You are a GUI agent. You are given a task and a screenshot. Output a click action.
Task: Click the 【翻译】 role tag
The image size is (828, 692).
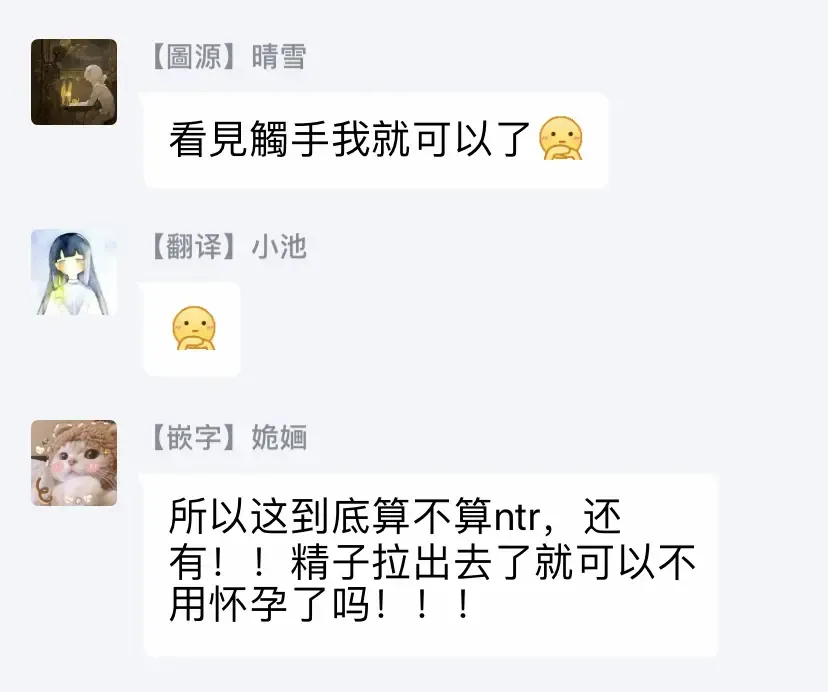194,247
